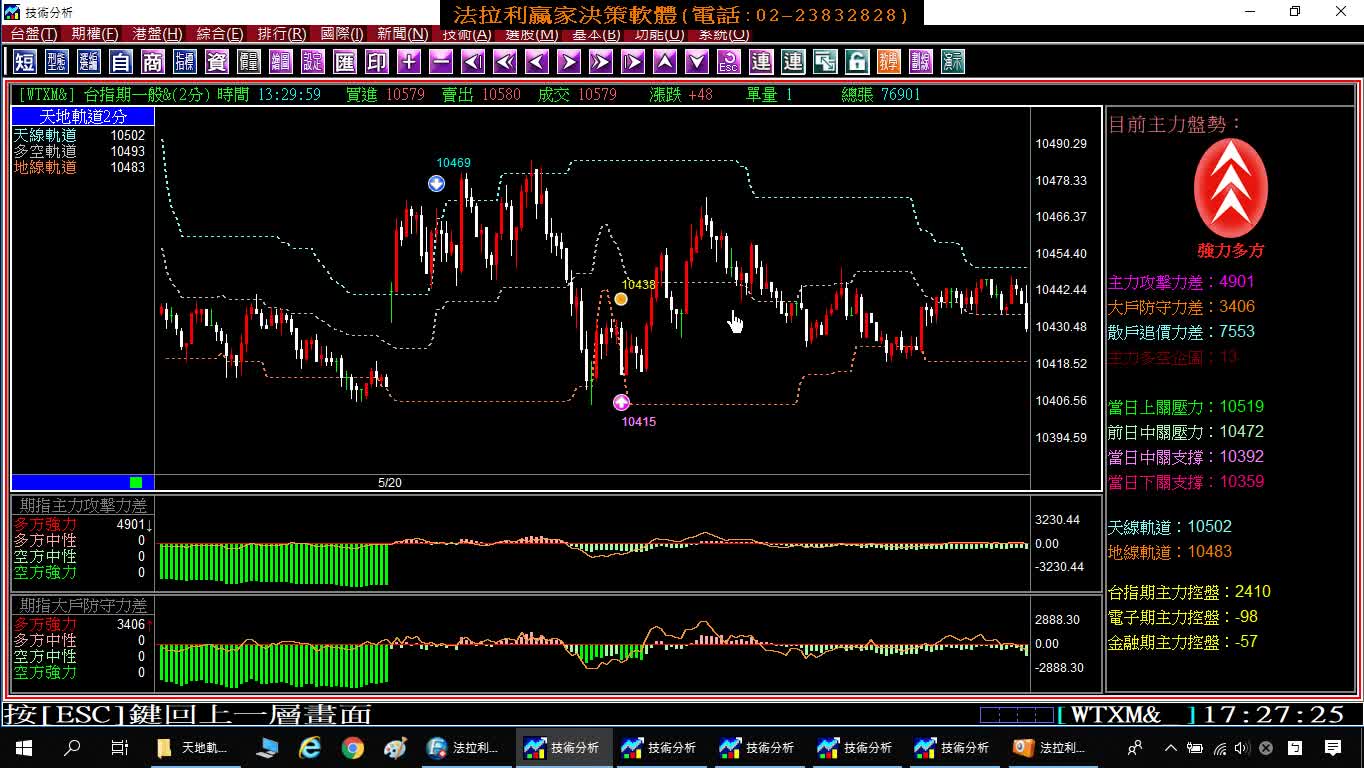
Task: Click the plus zoom-in toolbar icon
Action: click(x=409, y=62)
